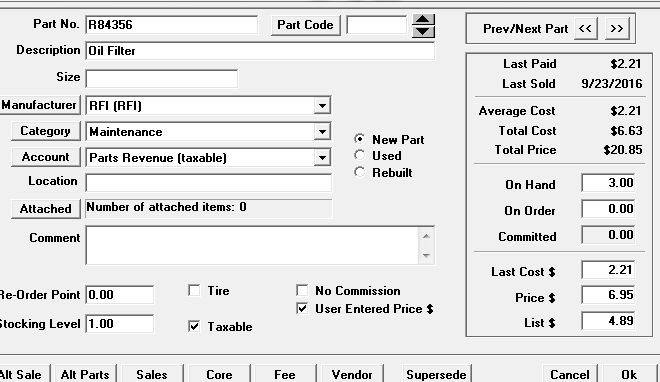This screenshot has height=382, width=660.
Task: Click the Size input field
Action: [162, 79]
